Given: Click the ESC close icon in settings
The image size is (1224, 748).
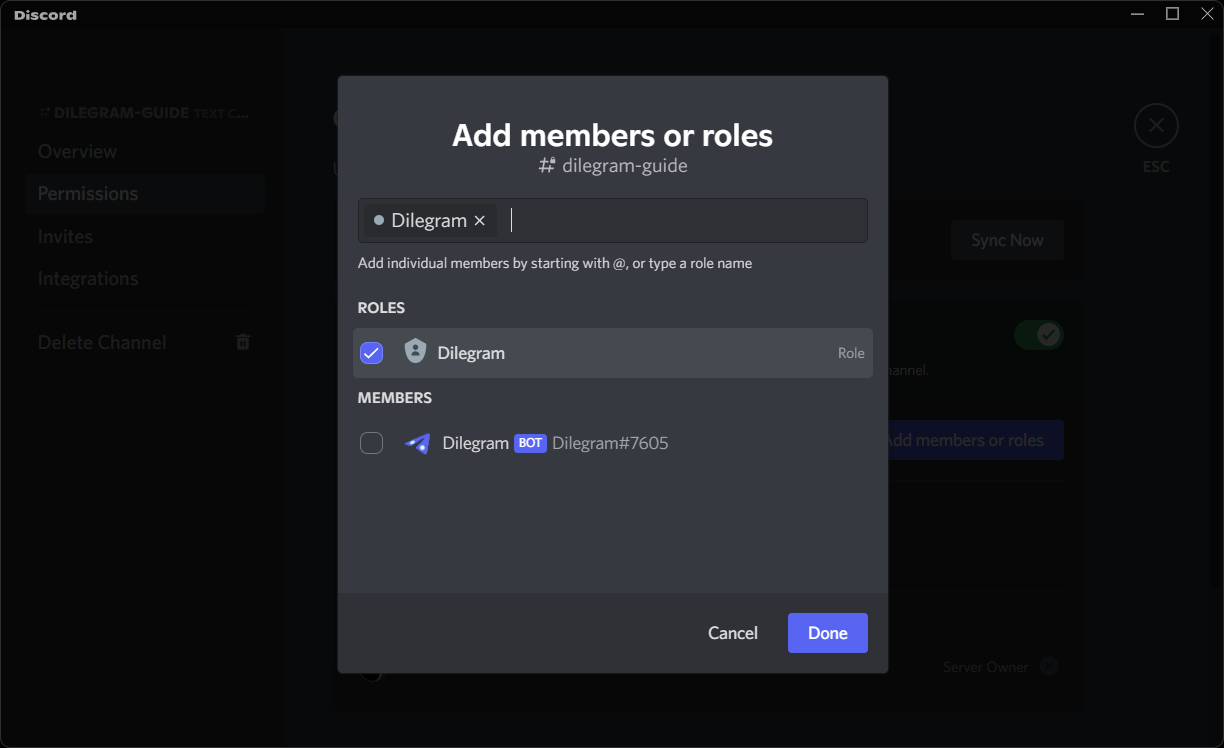Looking at the screenshot, I should (1156, 125).
